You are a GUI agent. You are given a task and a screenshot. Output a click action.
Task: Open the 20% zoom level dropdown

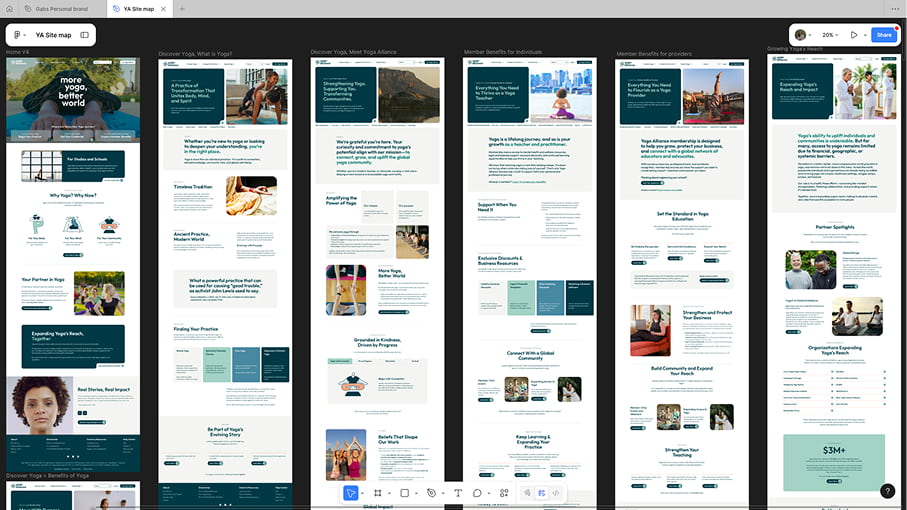(x=830, y=35)
